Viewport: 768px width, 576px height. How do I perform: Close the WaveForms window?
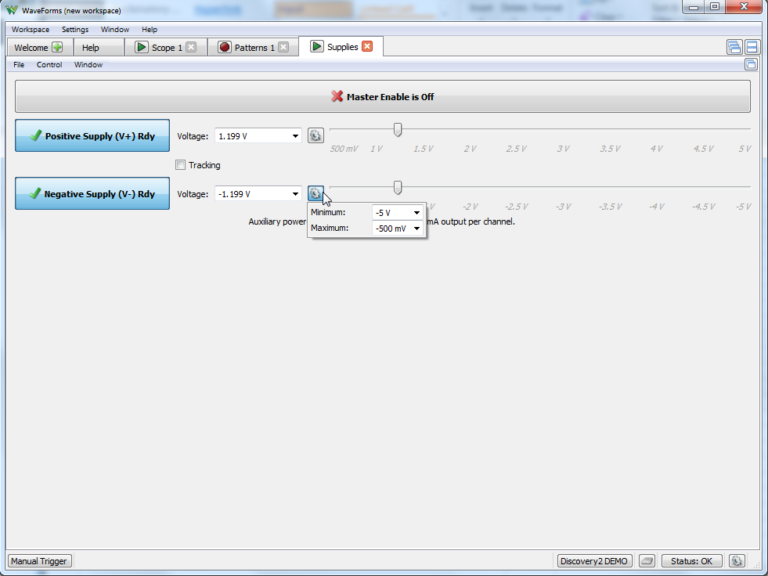point(744,7)
